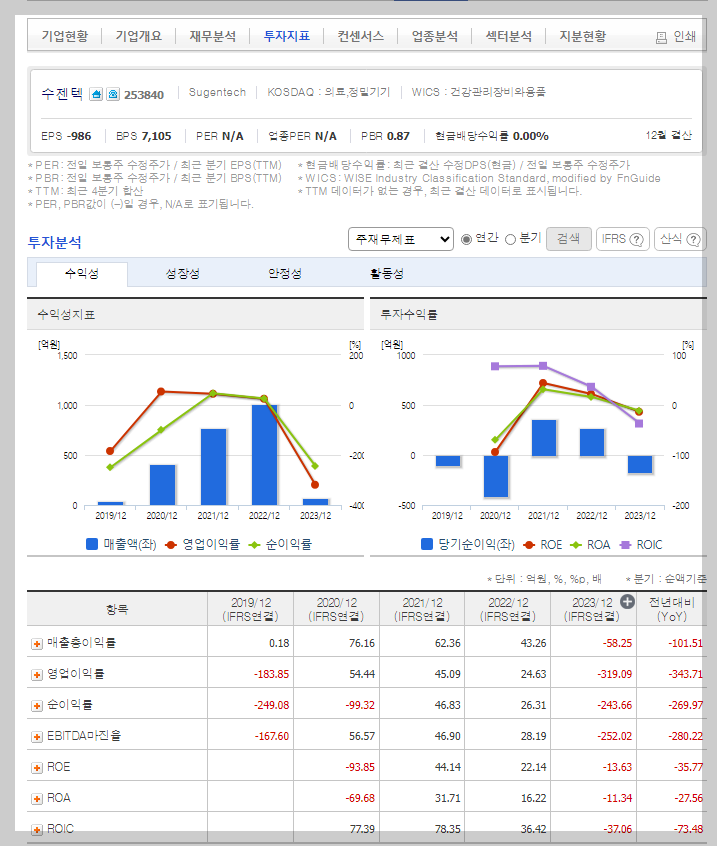The image size is (717, 846).
Task: Click the 인쇄 print link
Action: (x=684, y=37)
